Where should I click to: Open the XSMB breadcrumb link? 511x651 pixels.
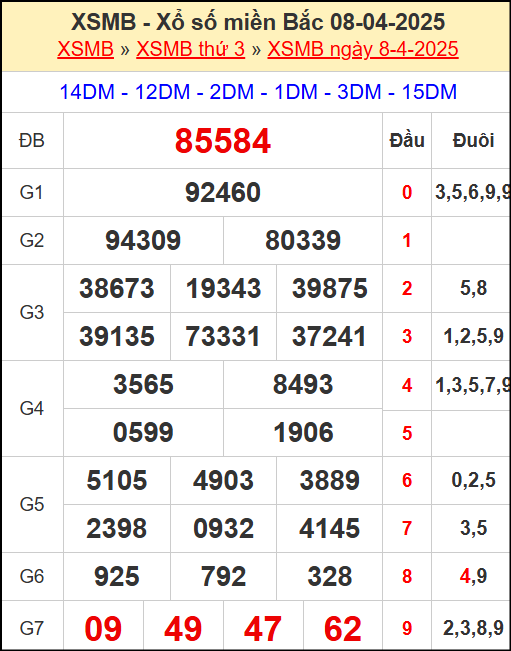(x=86, y=49)
